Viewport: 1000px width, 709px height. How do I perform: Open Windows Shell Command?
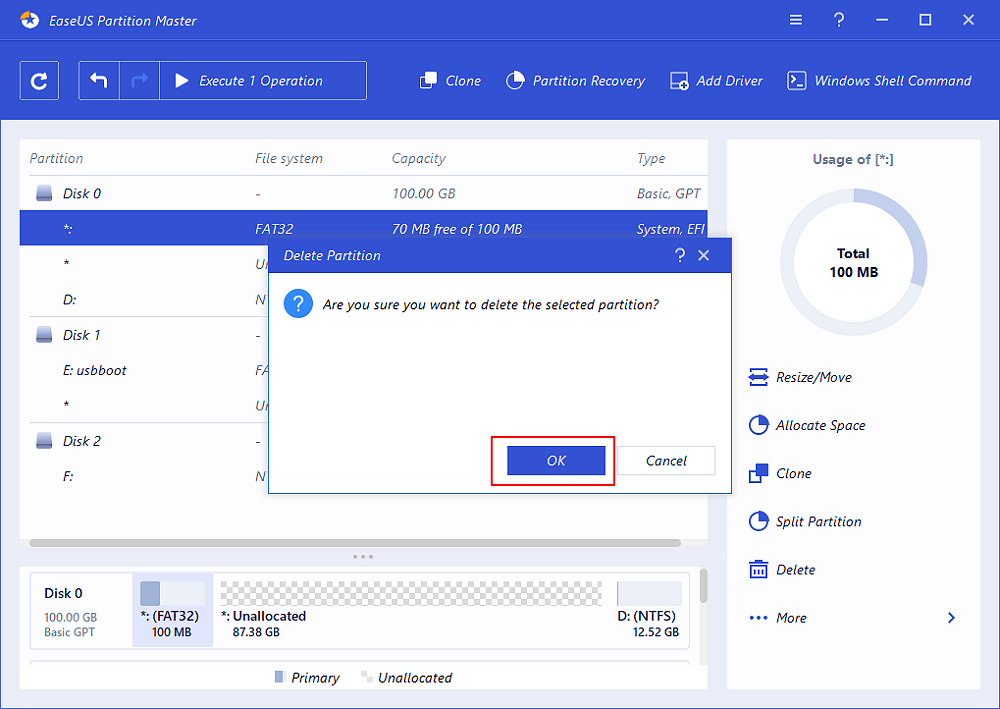tap(879, 81)
